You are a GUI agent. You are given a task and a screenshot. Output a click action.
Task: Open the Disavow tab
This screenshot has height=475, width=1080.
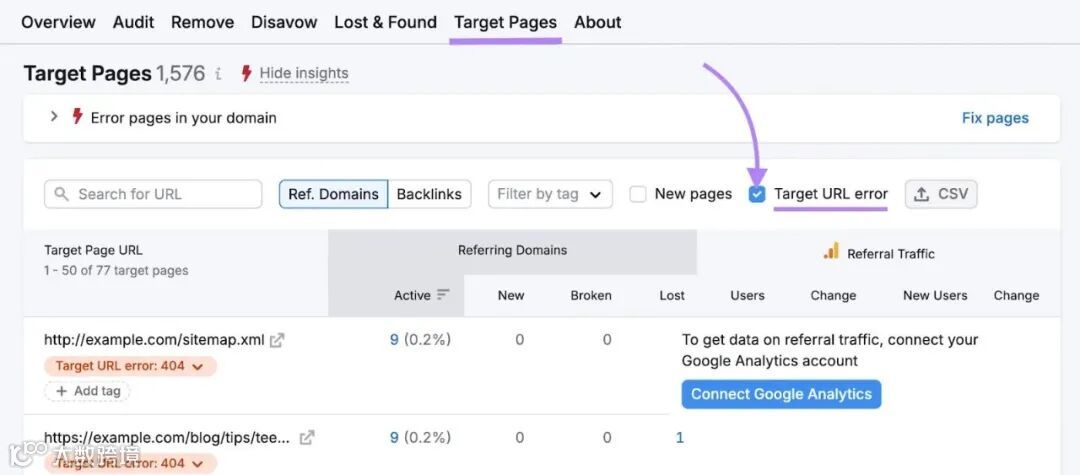click(x=284, y=22)
